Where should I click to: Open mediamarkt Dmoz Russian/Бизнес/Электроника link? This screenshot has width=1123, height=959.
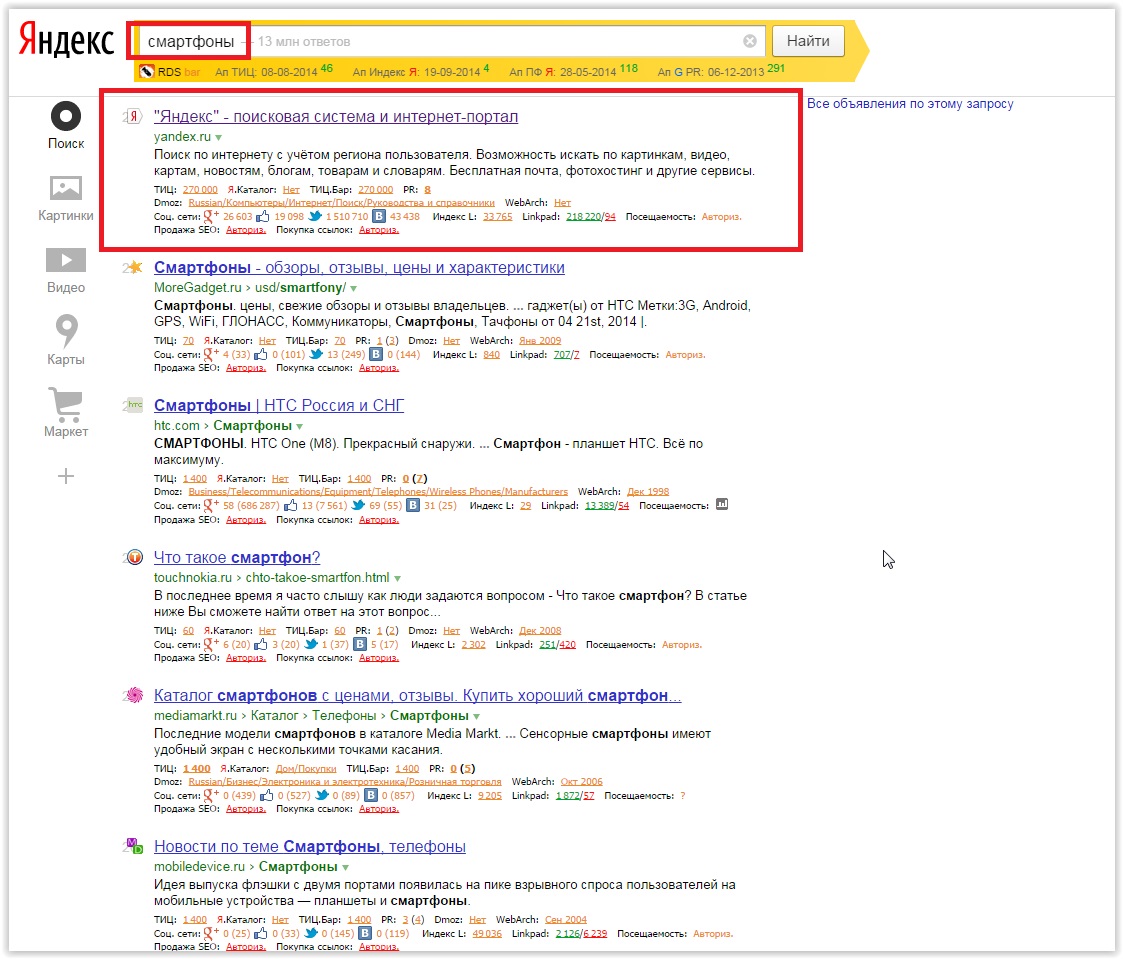tap(344, 781)
